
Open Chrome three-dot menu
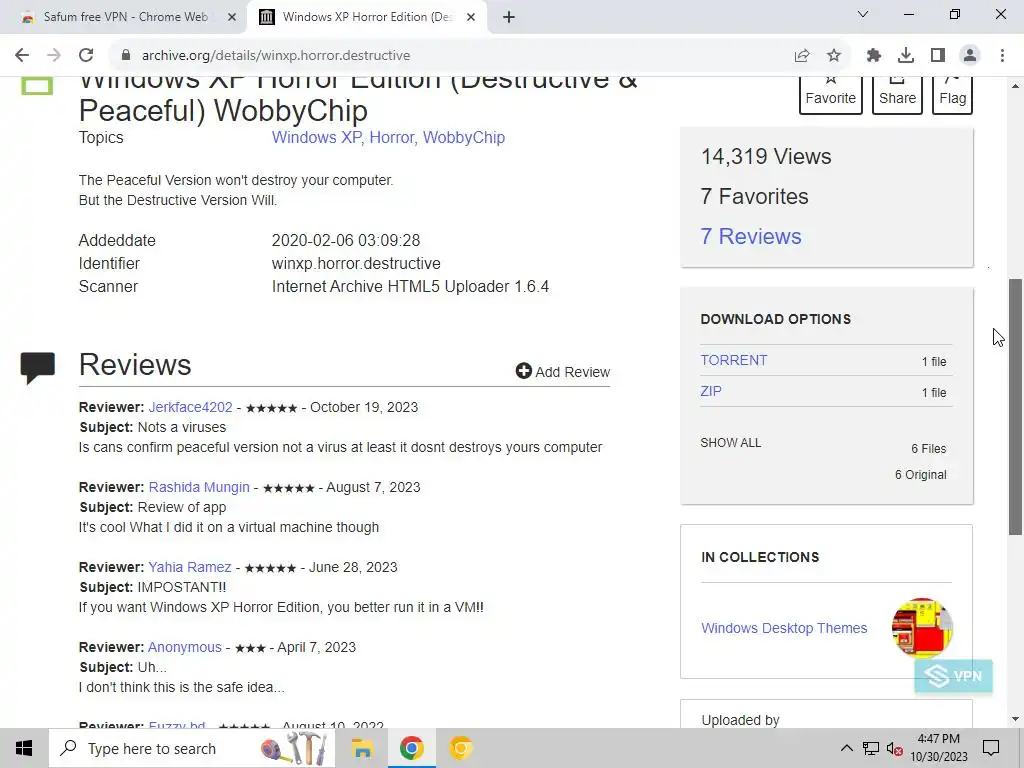pyautogui.click(x=1002, y=56)
